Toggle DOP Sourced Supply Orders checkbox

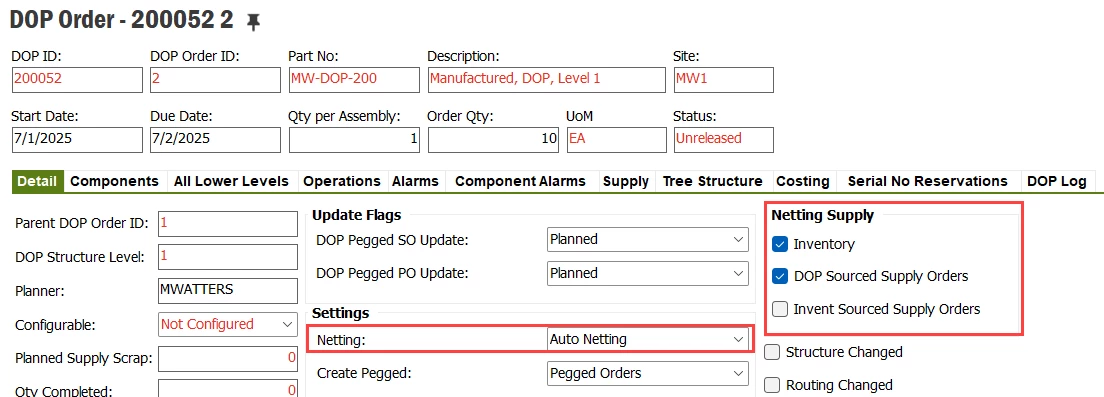pyautogui.click(x=779, y=276)
